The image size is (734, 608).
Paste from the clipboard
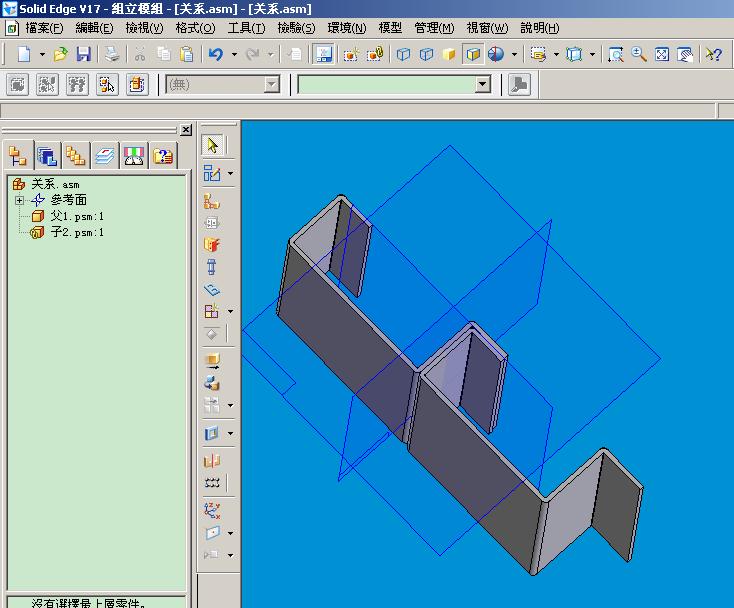187,54
